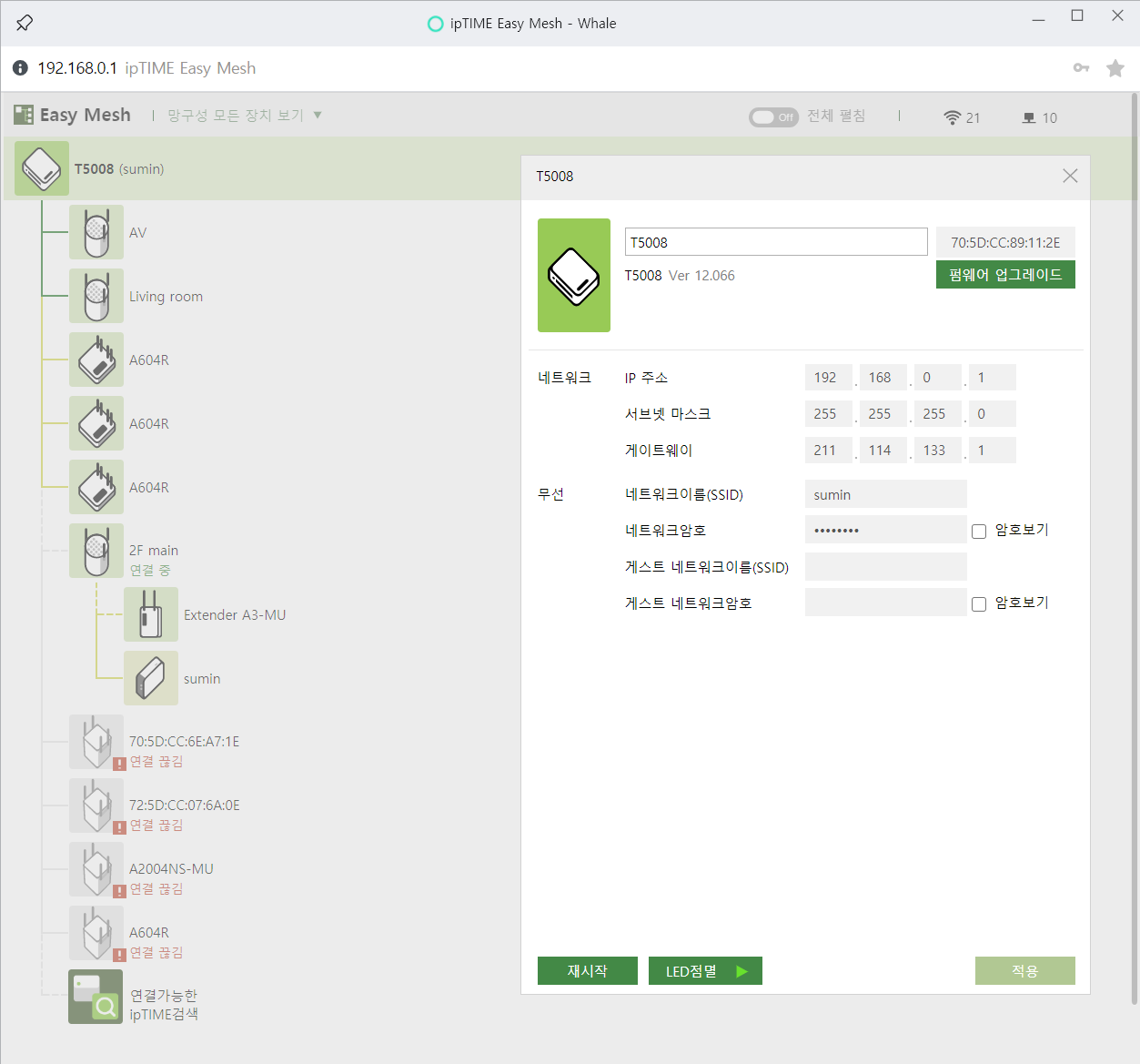The height and width of the screenshot is (1064, 1140).
Task: Check show password for 게스트 네트워크암호
Action: coord(979,604)
